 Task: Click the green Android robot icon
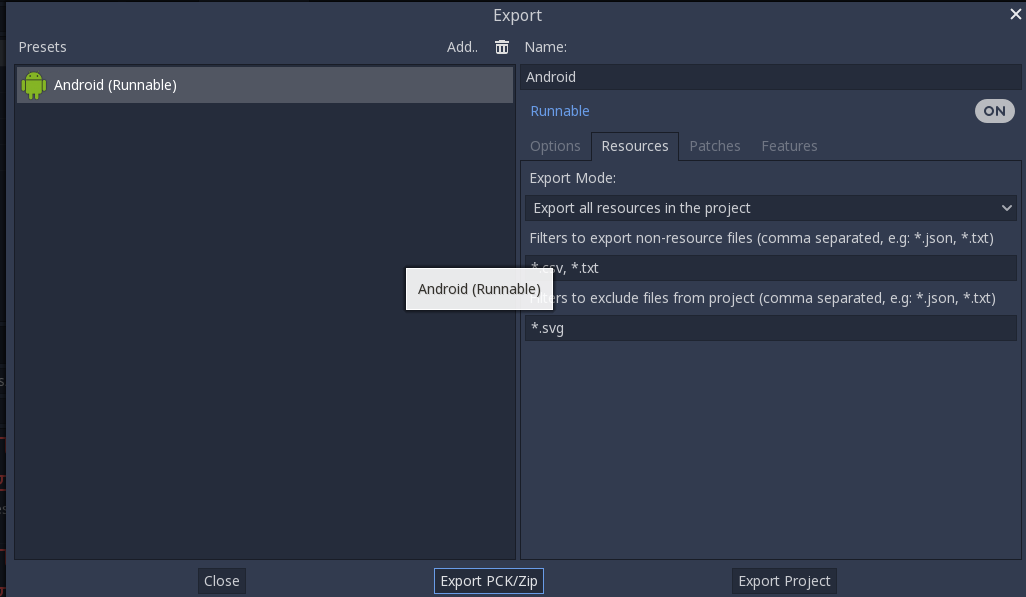tap(33, 85)
